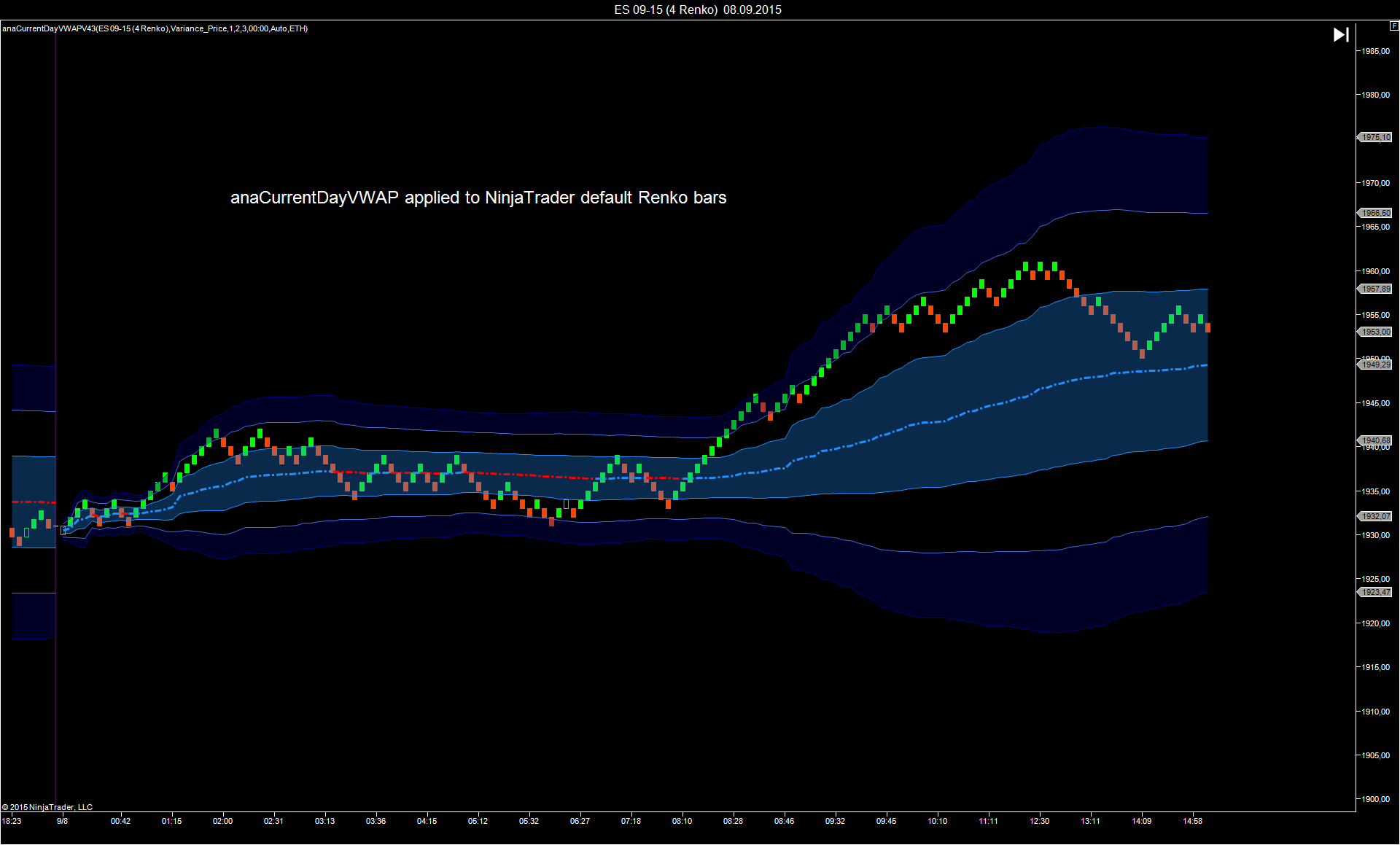Click the 2015 NinjaTrader, LLC copyright text
The width and height of the screenshot is (1400, 845).
pos(47,807)
